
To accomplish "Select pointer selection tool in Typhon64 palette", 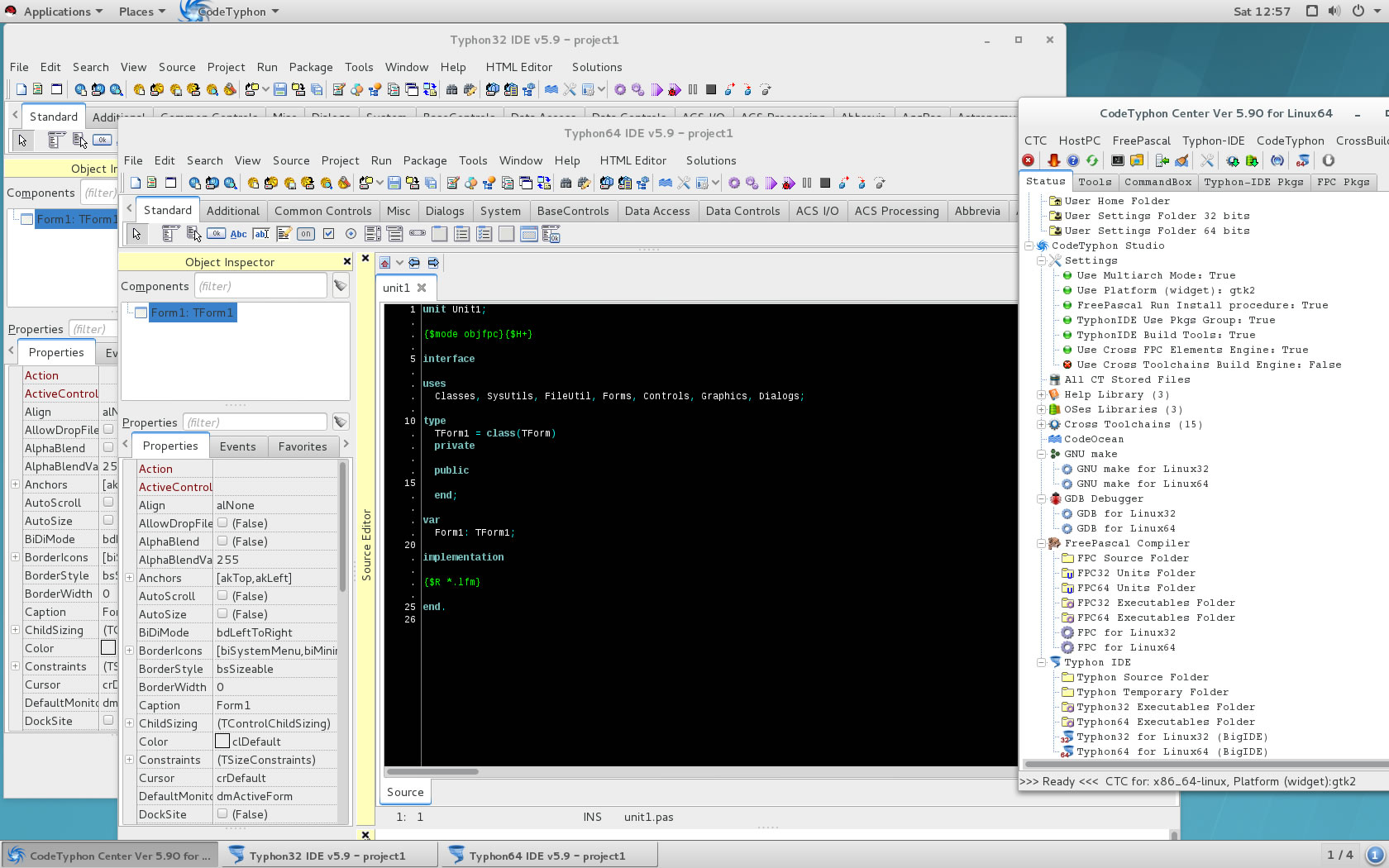I will pos(137,234).
